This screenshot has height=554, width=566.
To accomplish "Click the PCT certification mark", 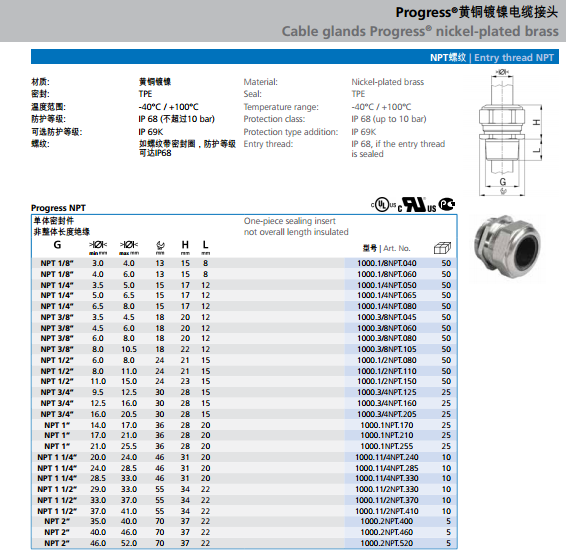I will pyautogui.click(x=447, y=204).
